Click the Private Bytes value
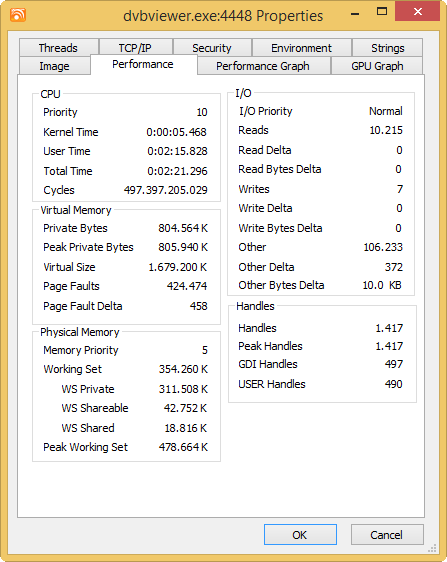This screenshot has width=447, height=562. [183, 228]
